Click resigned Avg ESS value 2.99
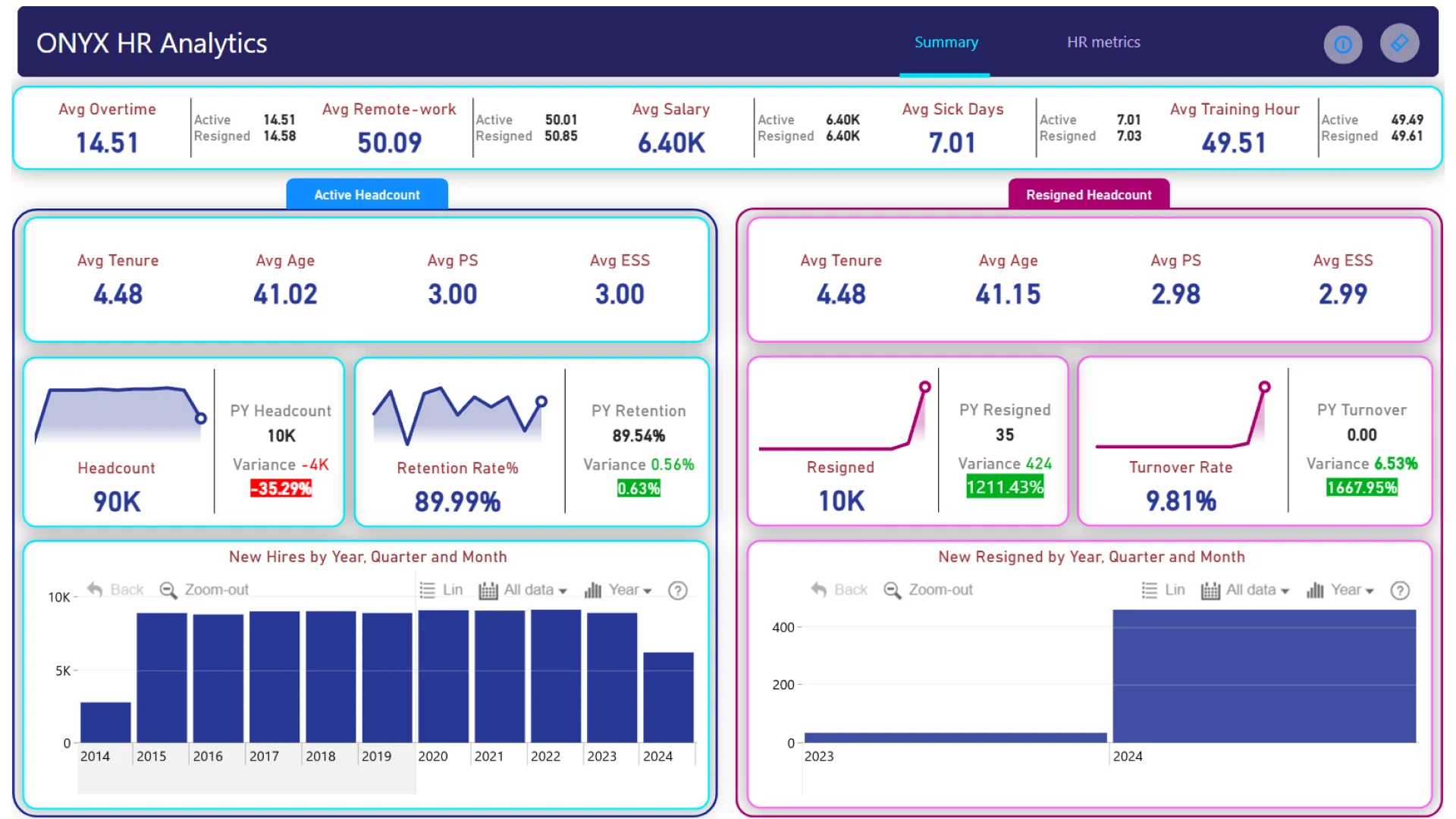Image resolution: width=1456 pixels, height=819 pixels. [x=1343, y=294]
